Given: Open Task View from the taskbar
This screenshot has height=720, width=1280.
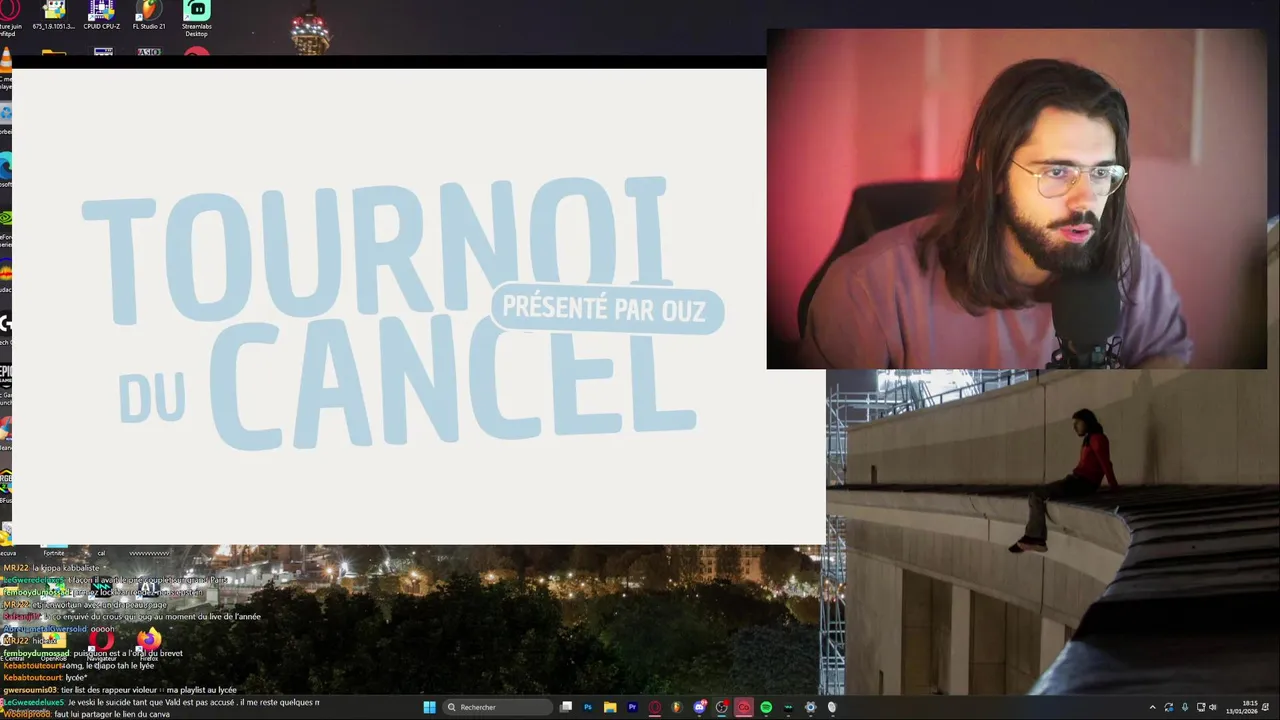Looking at the screenshot, I should pyautogui.click(x=566, y=707).
